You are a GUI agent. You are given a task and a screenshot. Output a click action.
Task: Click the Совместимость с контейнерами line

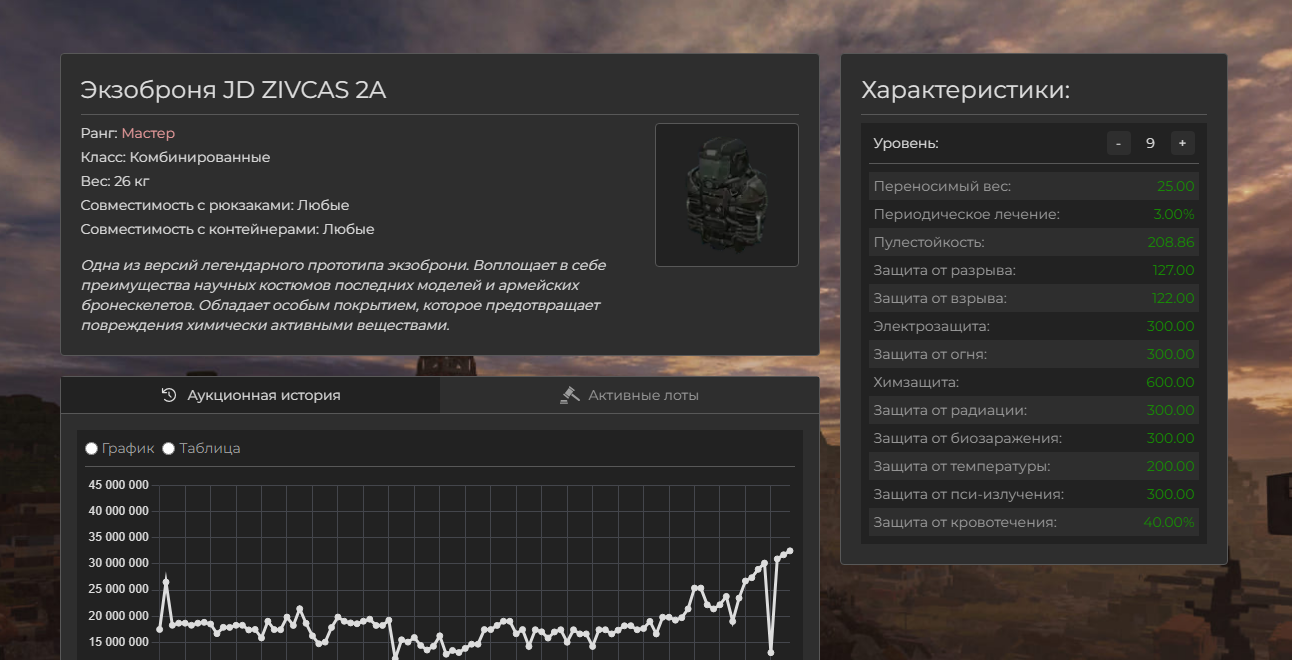click(x=227, y=229)
